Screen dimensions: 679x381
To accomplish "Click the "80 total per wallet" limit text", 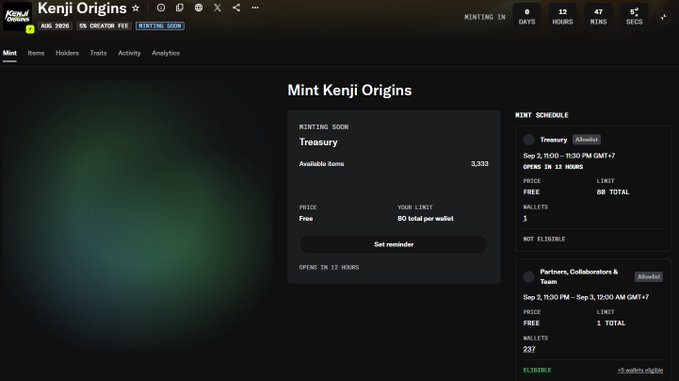I will (x=425, y=219).
